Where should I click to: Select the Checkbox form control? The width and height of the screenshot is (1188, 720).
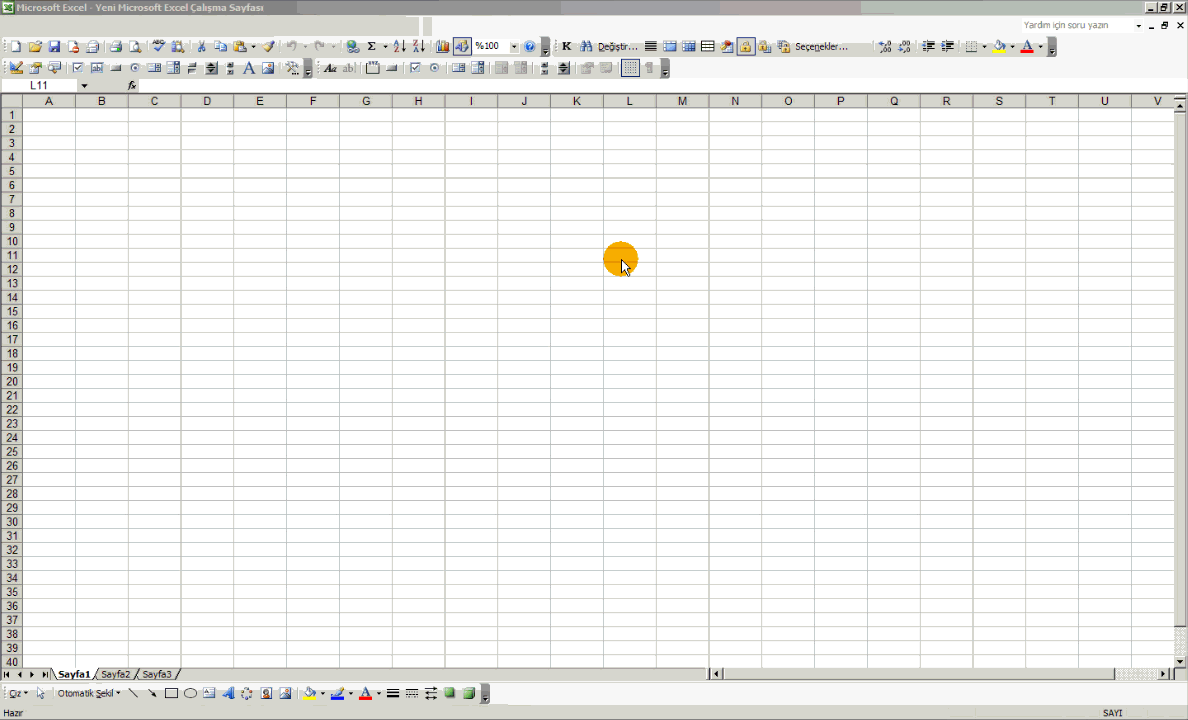(78, 69)
